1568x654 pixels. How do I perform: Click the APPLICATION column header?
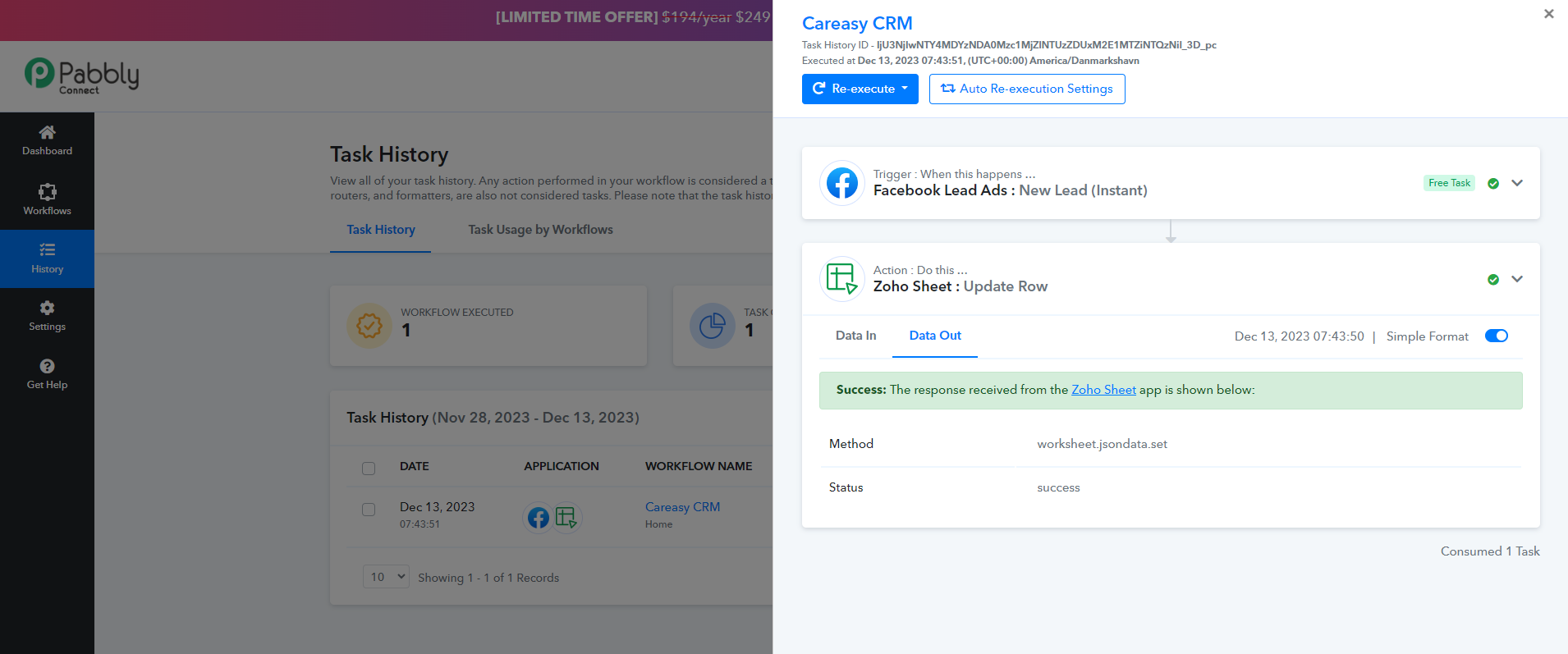[x=562, y=466]
